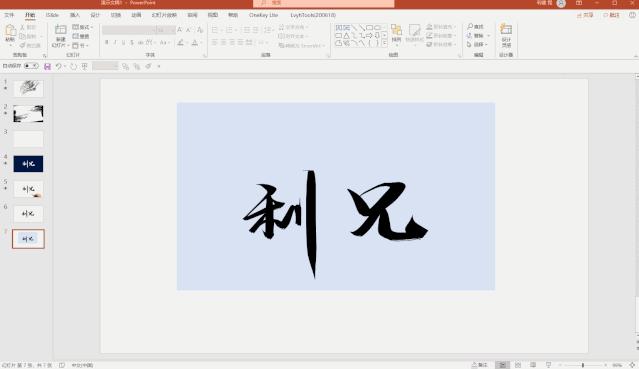Screen dimensions: 639x369
Task: Click the Comments button at top right
Action: [x=611, y=15]
